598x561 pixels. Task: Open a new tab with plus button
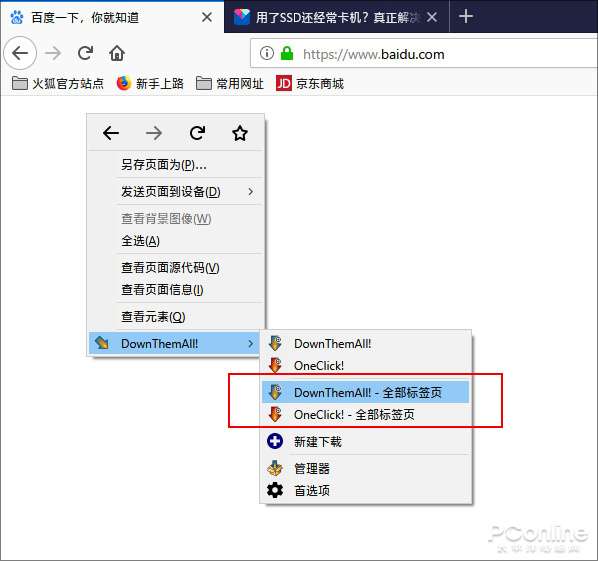(x=466, y=16)
